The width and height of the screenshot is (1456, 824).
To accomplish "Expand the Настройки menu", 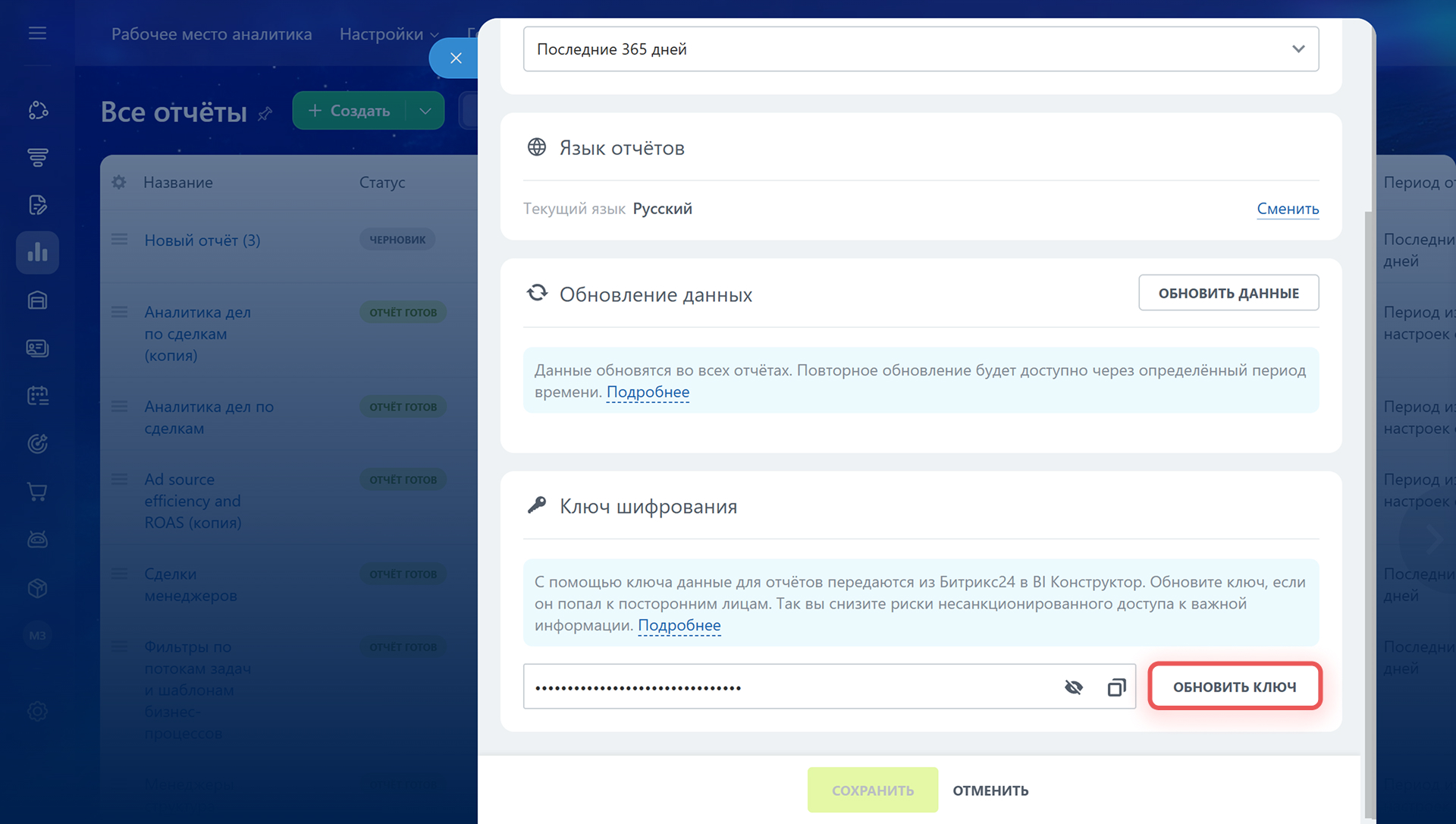I will (389, 34).
